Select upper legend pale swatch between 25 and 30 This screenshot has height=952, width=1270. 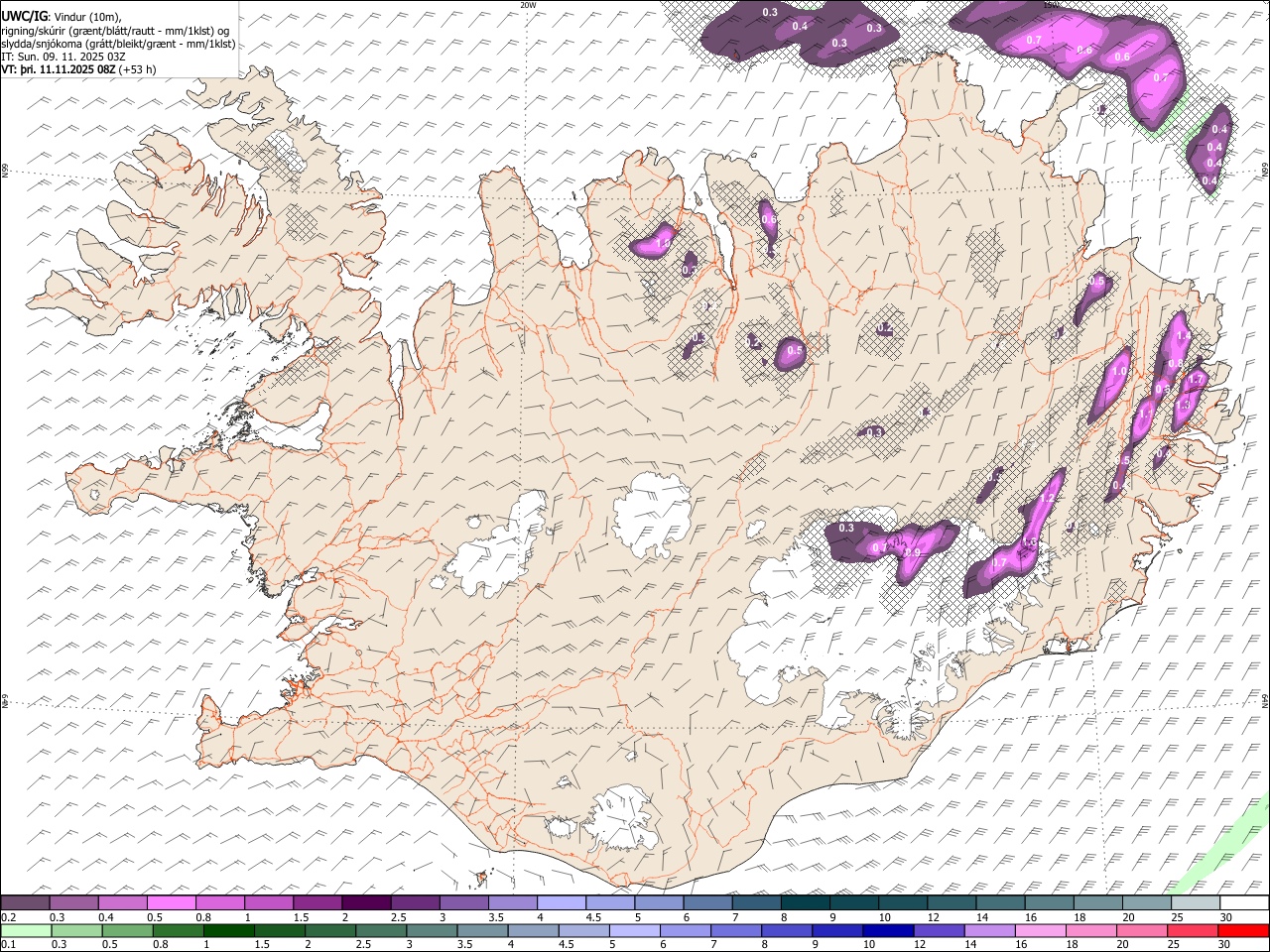coord(1196,902)
